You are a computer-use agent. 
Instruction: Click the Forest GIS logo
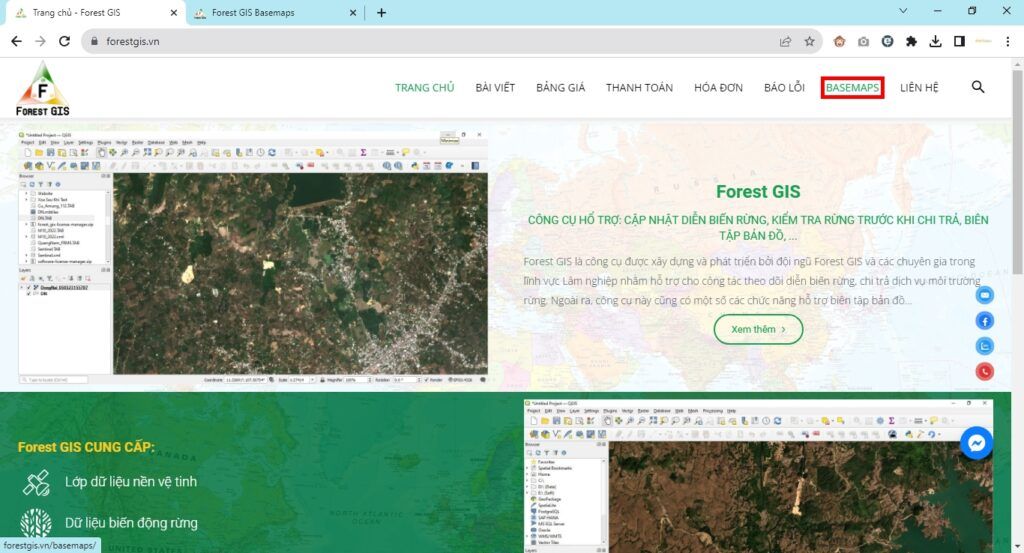(x=42, y=89)
